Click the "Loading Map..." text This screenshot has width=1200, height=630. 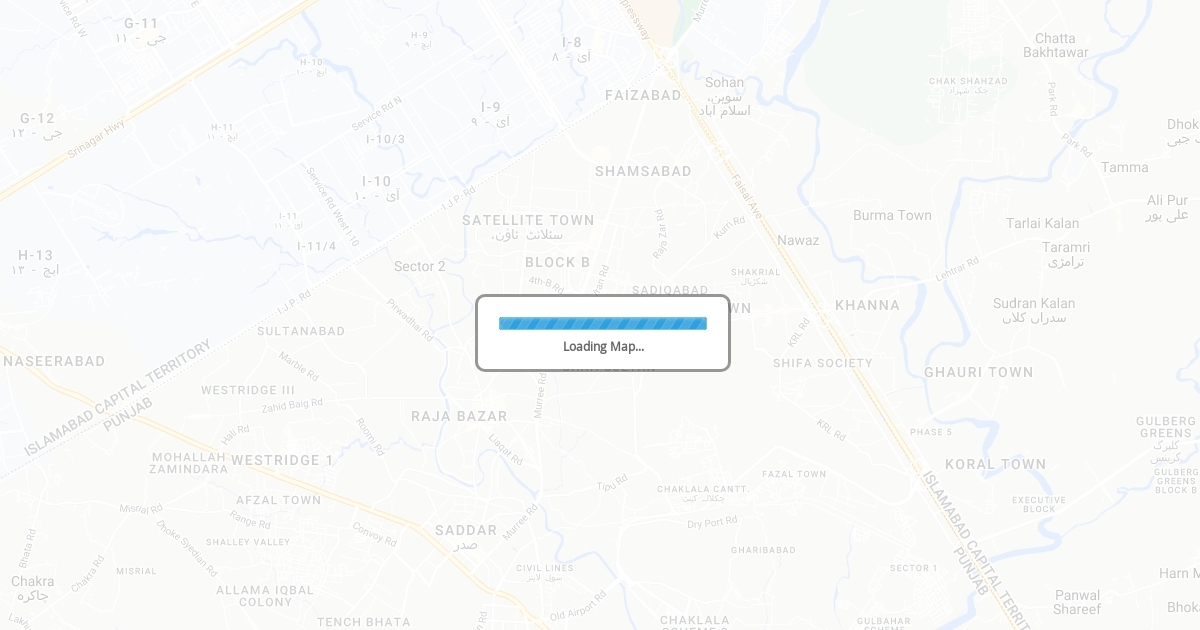(603, 346)
